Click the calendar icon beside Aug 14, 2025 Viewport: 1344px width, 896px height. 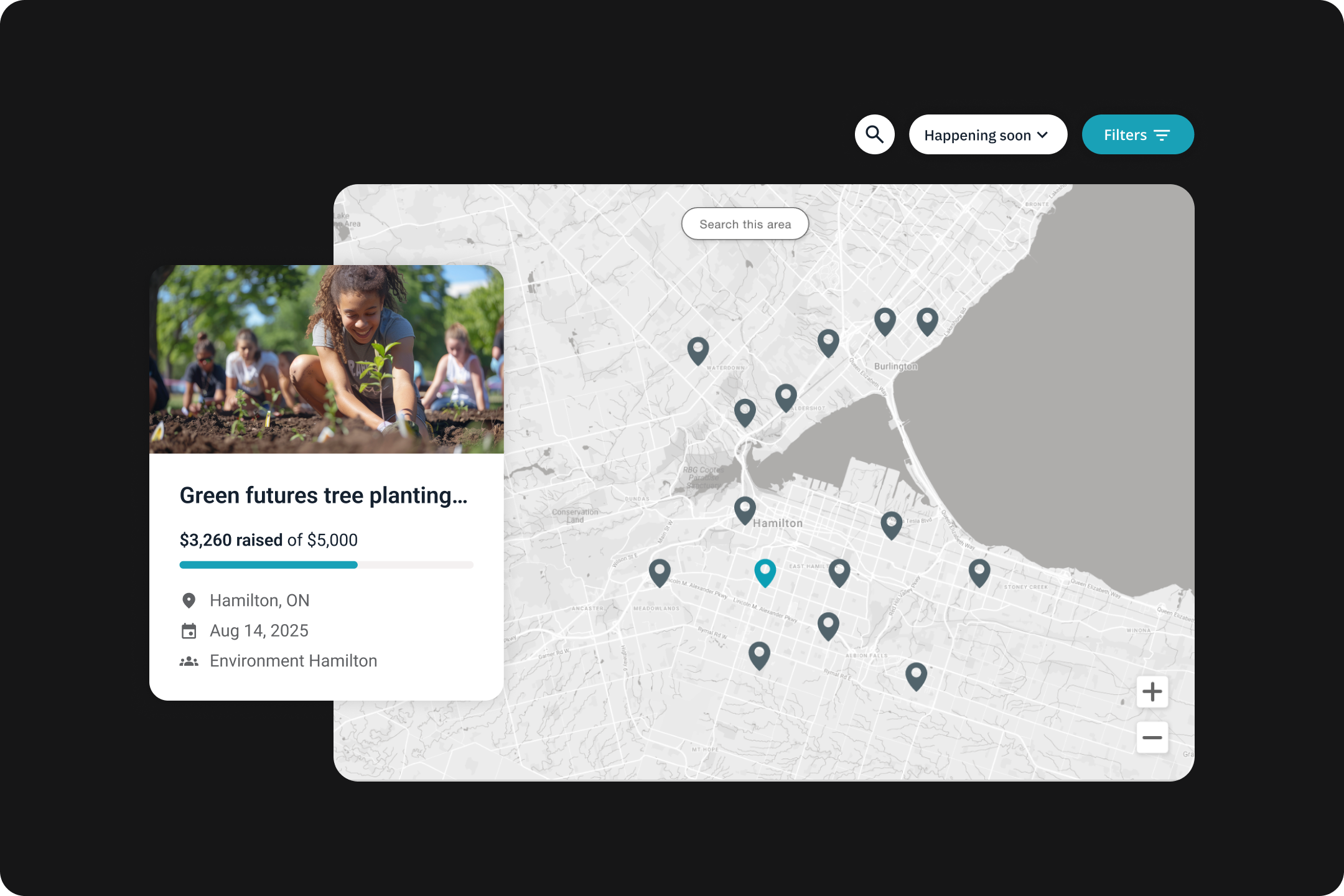point(190,630)
